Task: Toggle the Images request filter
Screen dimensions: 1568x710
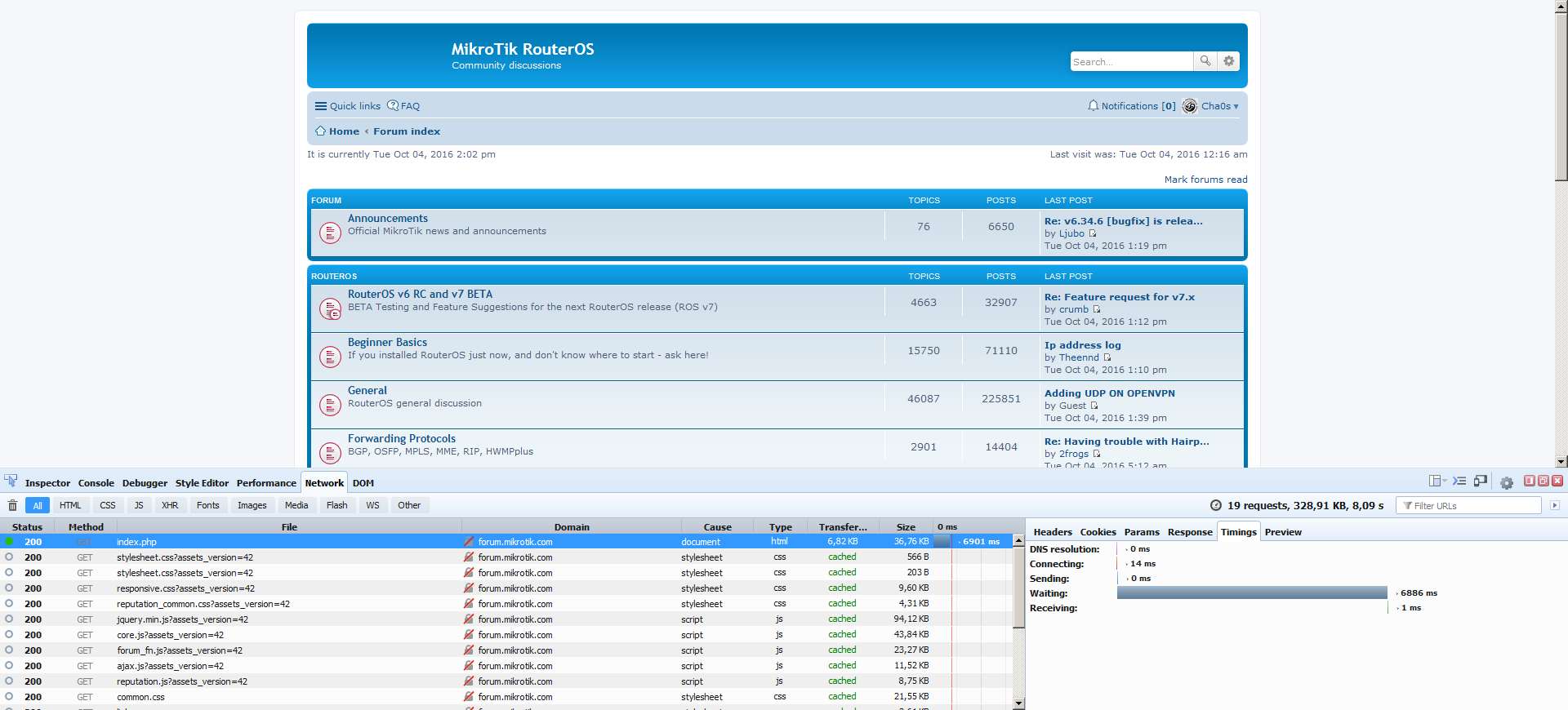Action: [252, 506]
